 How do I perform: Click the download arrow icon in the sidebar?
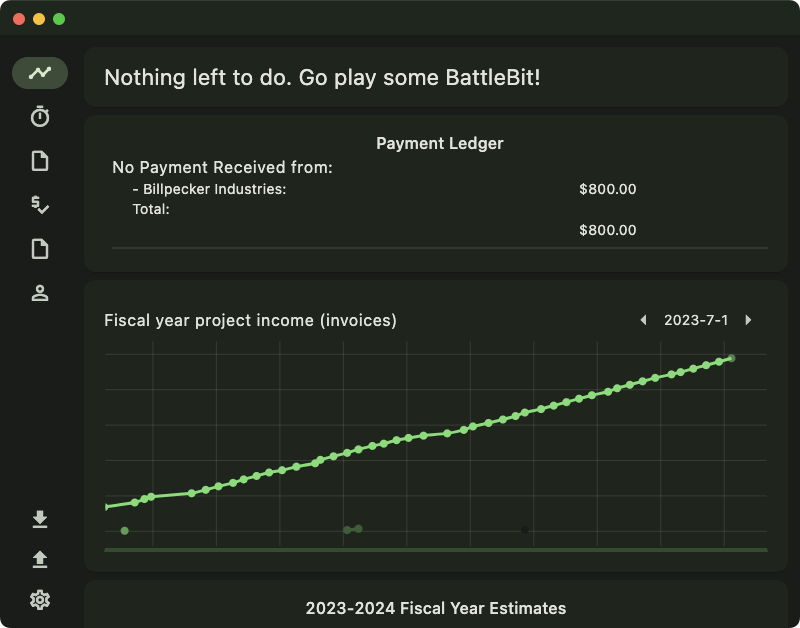click(x=40, y=518)
